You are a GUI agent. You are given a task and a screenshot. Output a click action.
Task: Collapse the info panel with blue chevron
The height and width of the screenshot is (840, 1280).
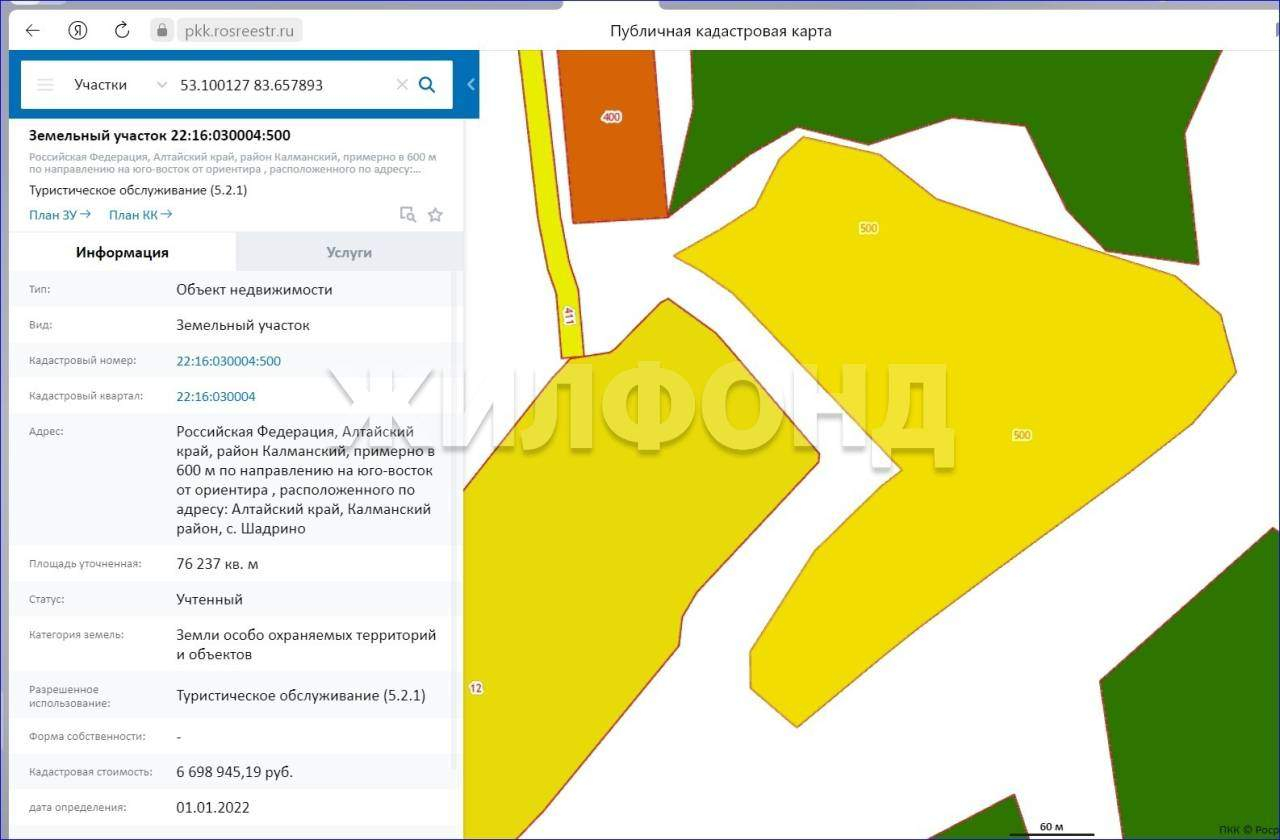(x=471, y=84)
